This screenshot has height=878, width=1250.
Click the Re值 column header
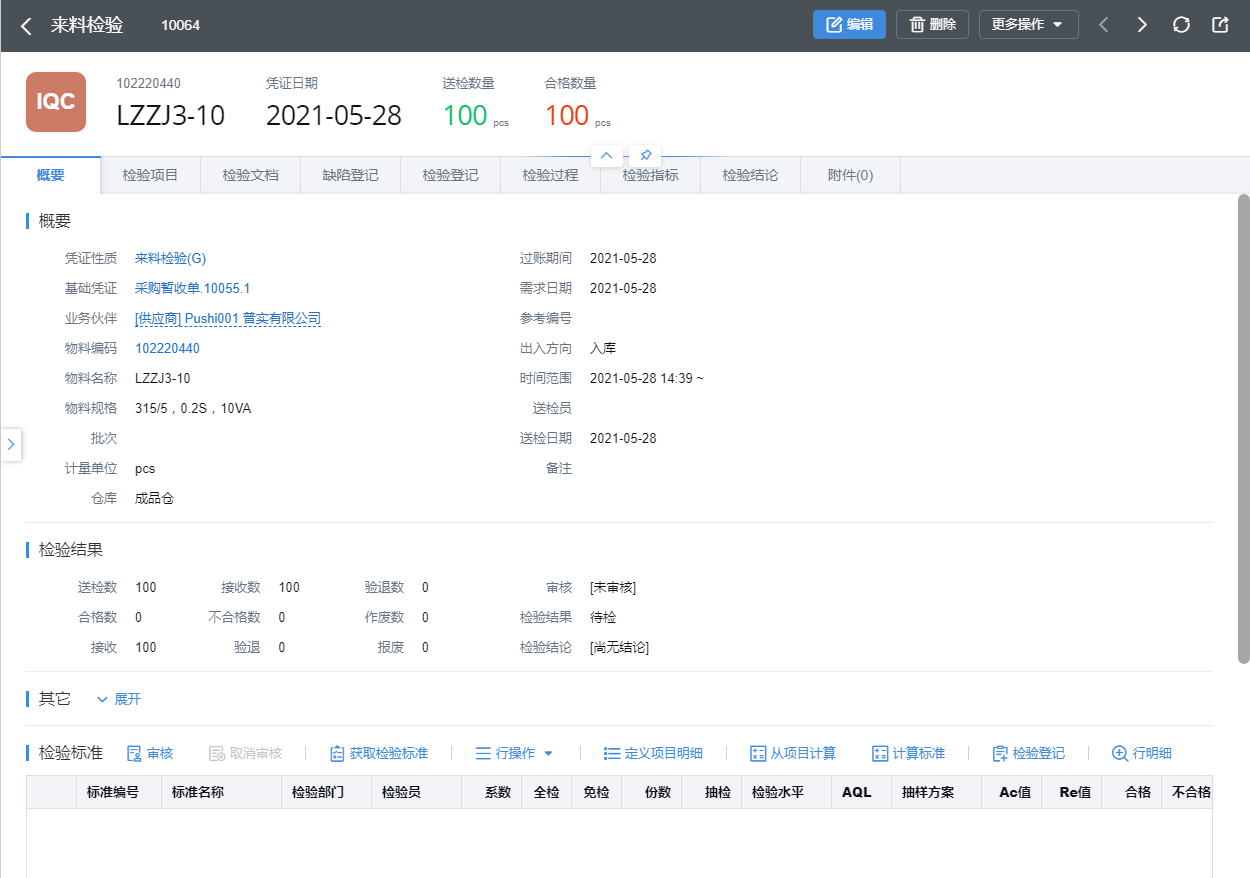1072,792
